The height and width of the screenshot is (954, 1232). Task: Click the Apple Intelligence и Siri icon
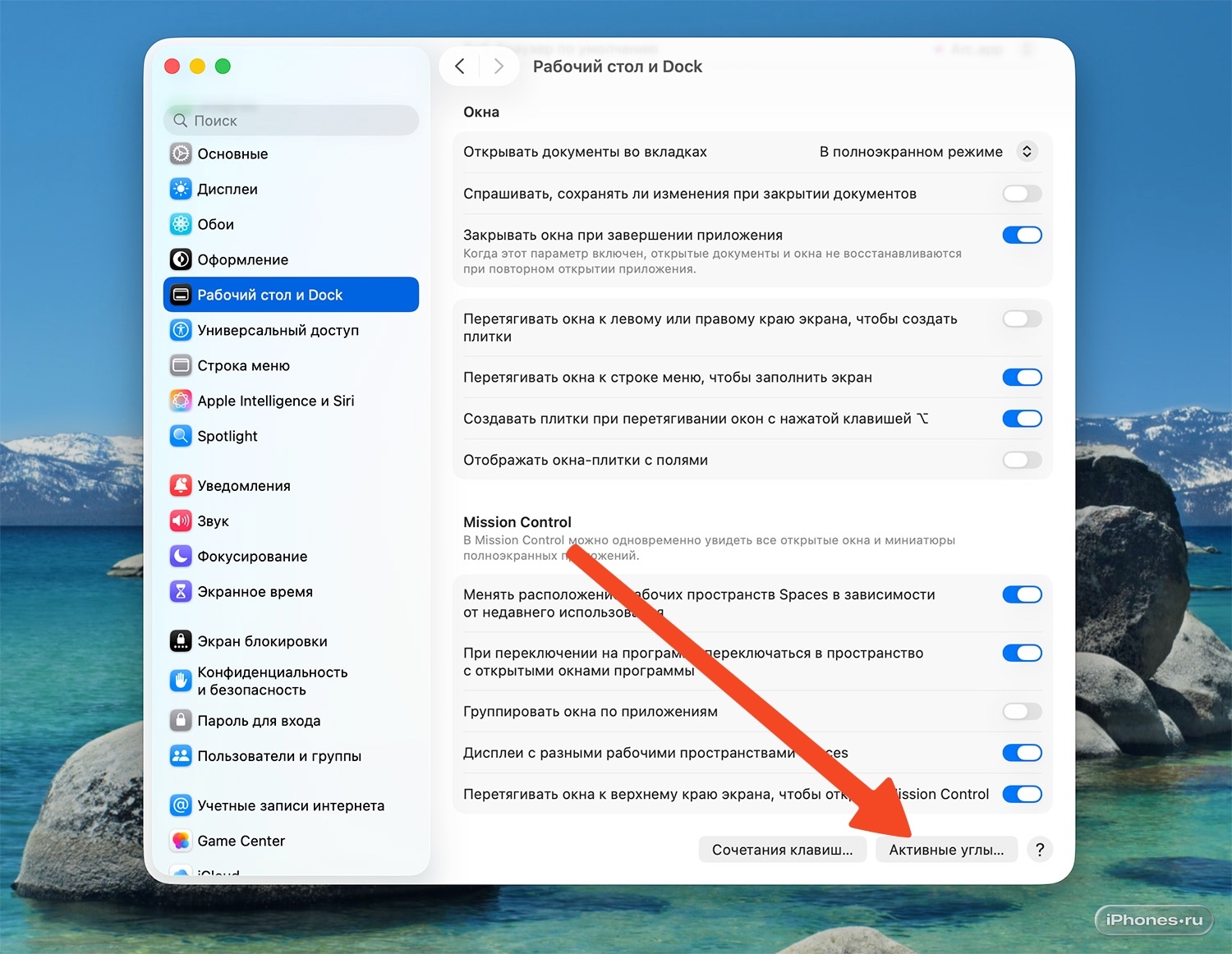[181, 401]
